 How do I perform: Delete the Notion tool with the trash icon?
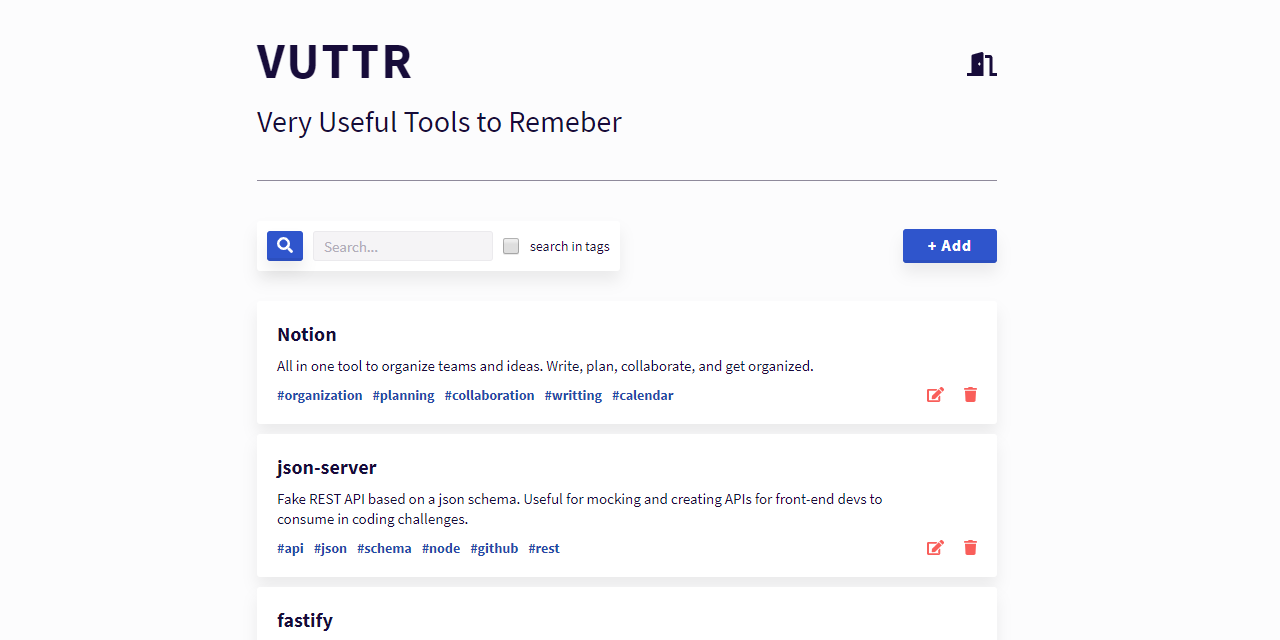[970, 394]
